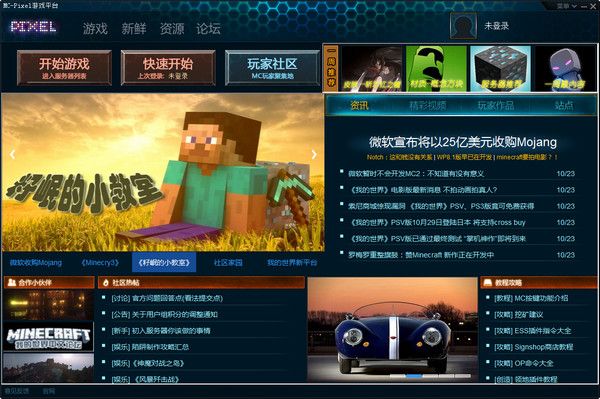Viewport: 600px width, 399px height.
Task: Select banner tab 微软收购Mojang
Action: (36, 262)
